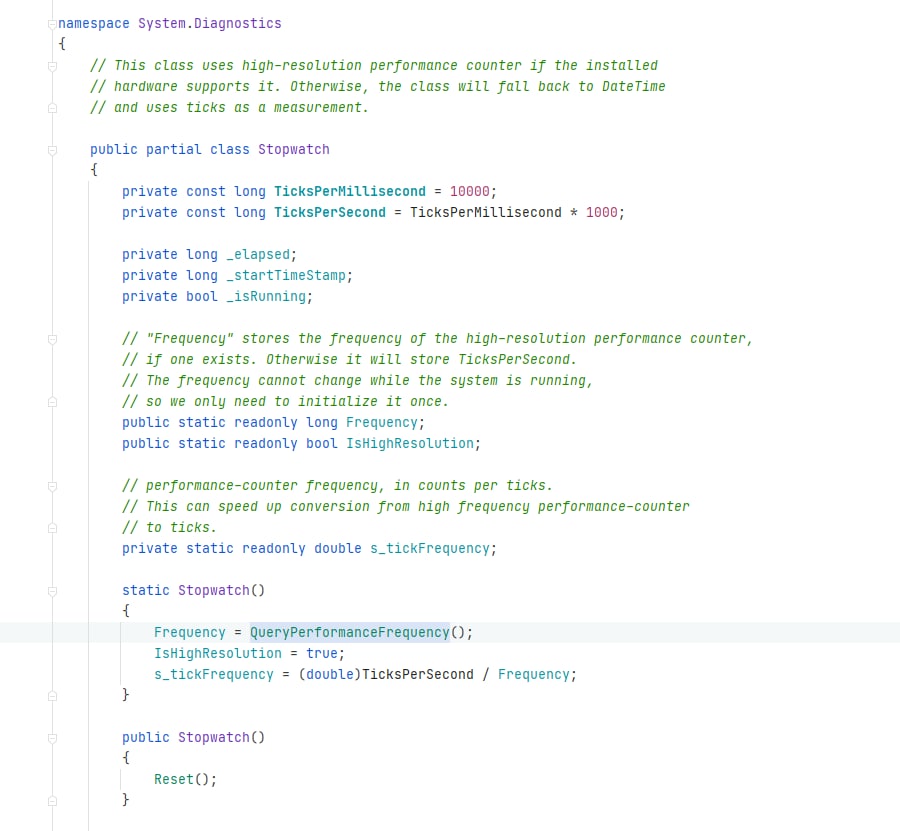Click the Reset() method call
The width and height of the screenshot is (900, 831).
click(183, 779)
